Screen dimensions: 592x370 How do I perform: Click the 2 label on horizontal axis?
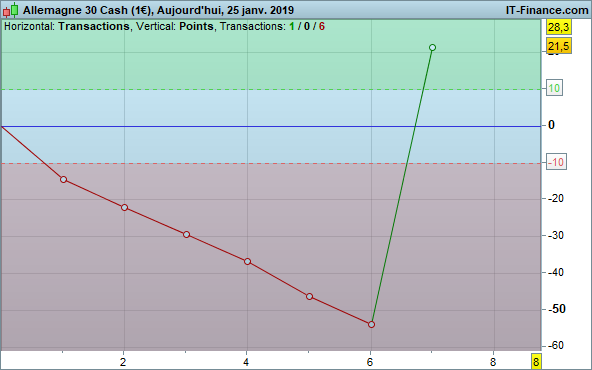click(123, 362)
